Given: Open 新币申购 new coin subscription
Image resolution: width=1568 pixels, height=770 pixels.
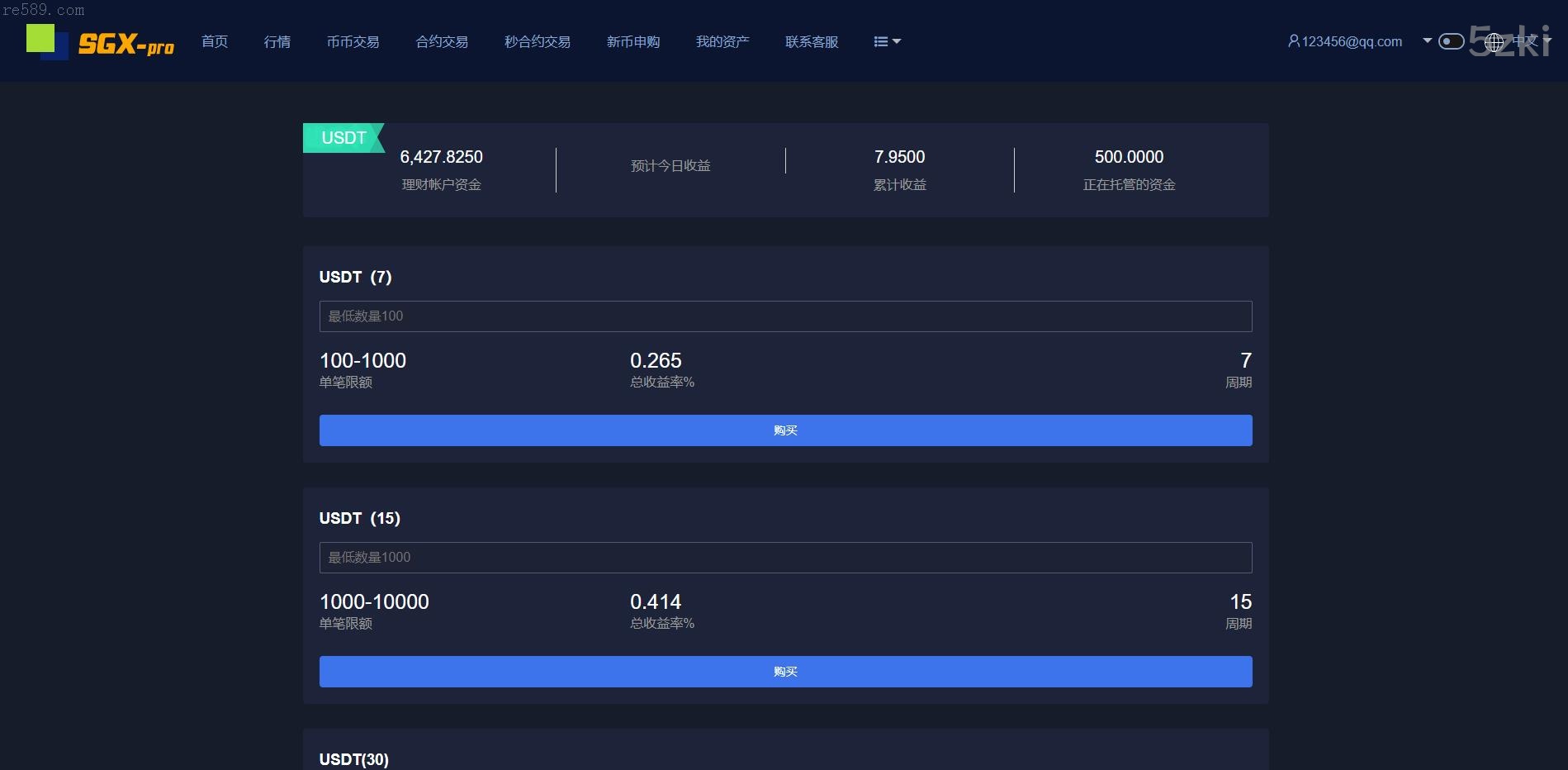Looking at the screenshot, I should [633, 42].
